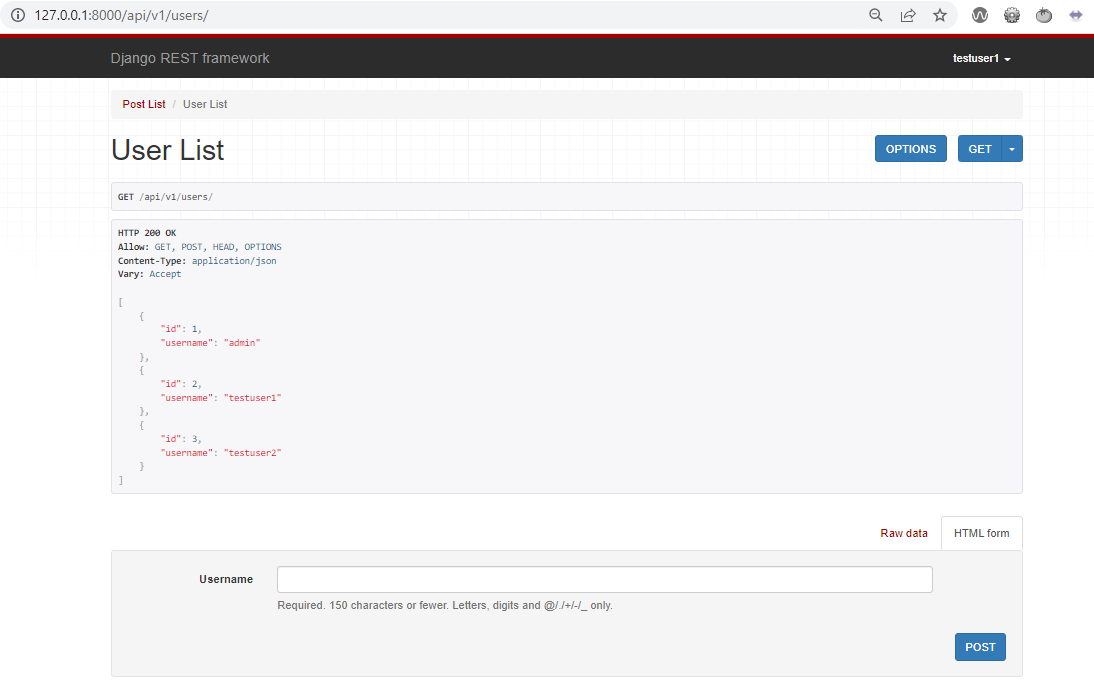Viewport: 1094px width, 691px height.
Task: Click the Username field label
Action: 226,579
